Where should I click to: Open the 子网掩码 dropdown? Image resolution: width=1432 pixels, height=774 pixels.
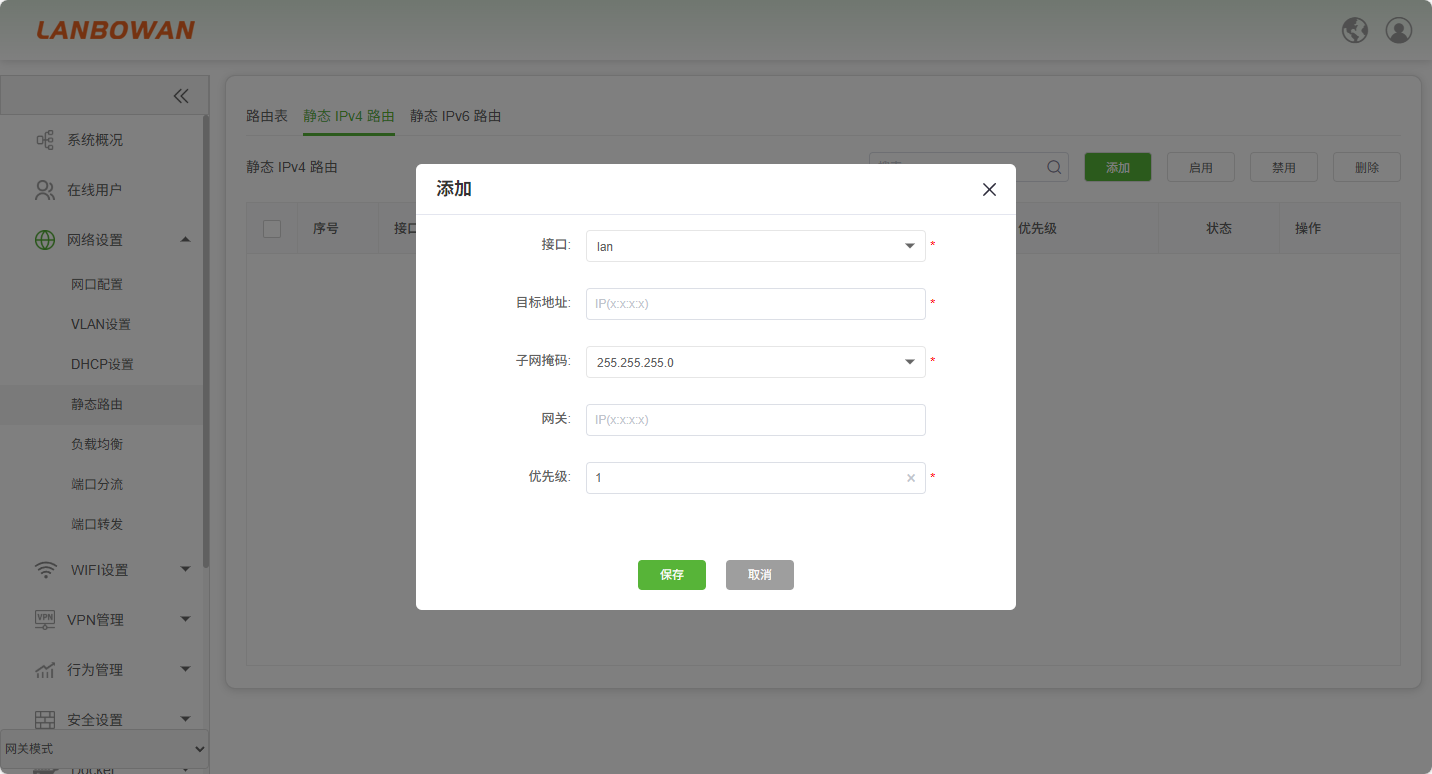(756, 362)
